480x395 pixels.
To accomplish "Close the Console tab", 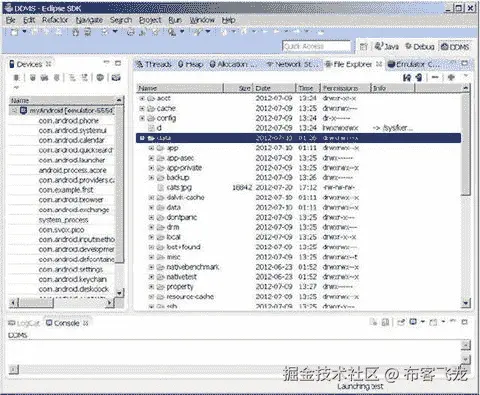I will (86, 323).
